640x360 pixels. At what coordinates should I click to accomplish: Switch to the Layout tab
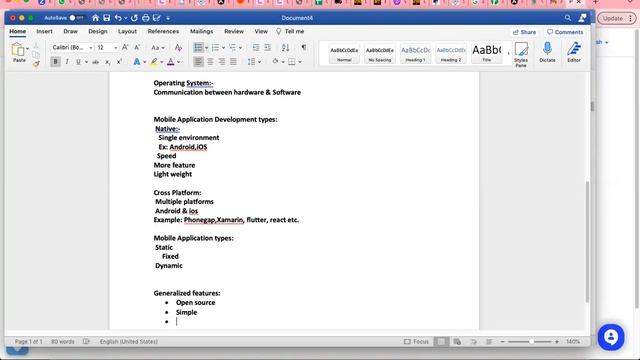(127, 31)
